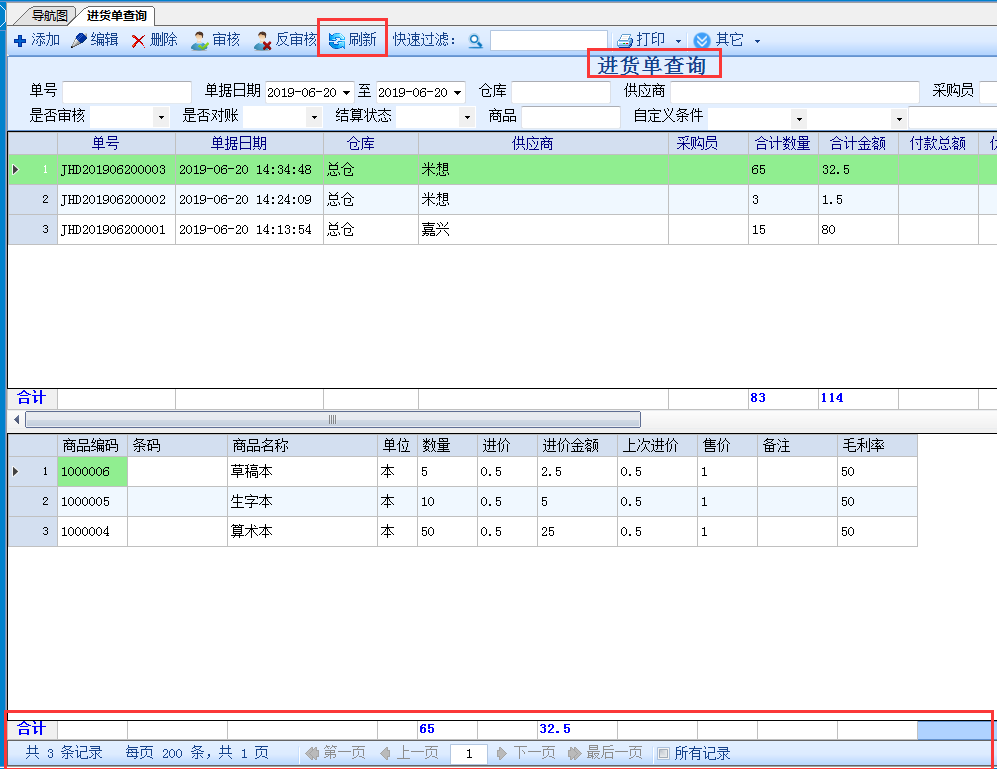The width and height of the screenshot is (997, 769).
Task: Click the 合计数量 column header
Action: tap(783, 144)
